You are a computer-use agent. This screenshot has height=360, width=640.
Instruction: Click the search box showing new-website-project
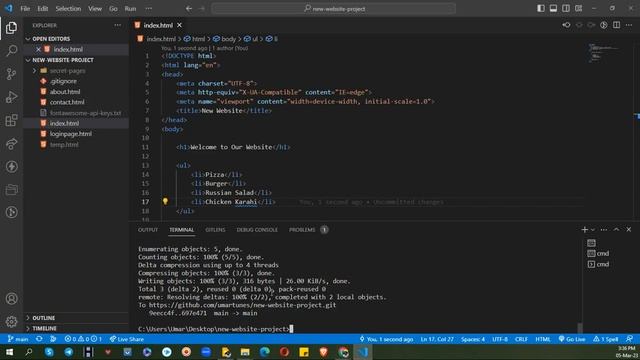pyautogui.click(x=333, y=9)
